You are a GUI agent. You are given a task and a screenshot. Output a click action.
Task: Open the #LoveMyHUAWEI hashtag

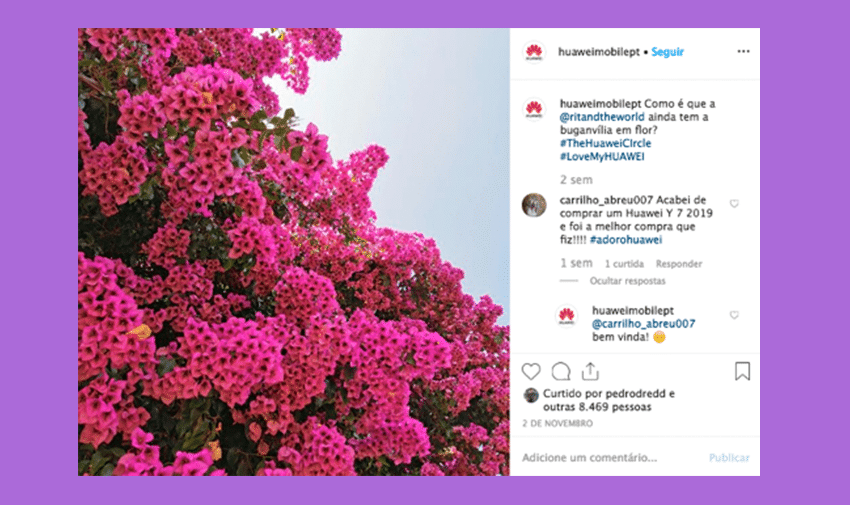[602, 157]
